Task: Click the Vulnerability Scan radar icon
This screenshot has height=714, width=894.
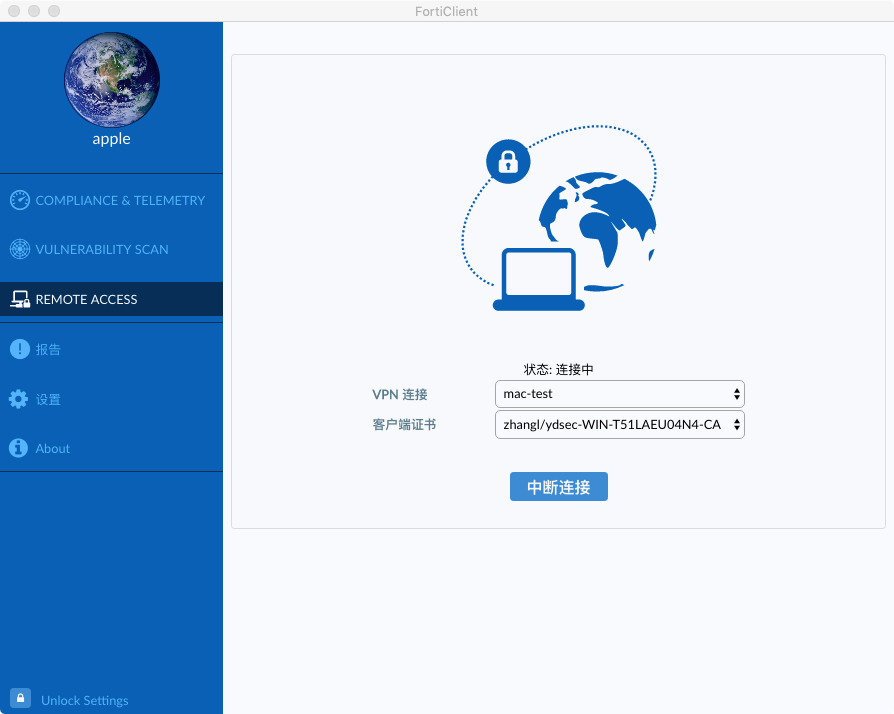Action: coord(20,249)
